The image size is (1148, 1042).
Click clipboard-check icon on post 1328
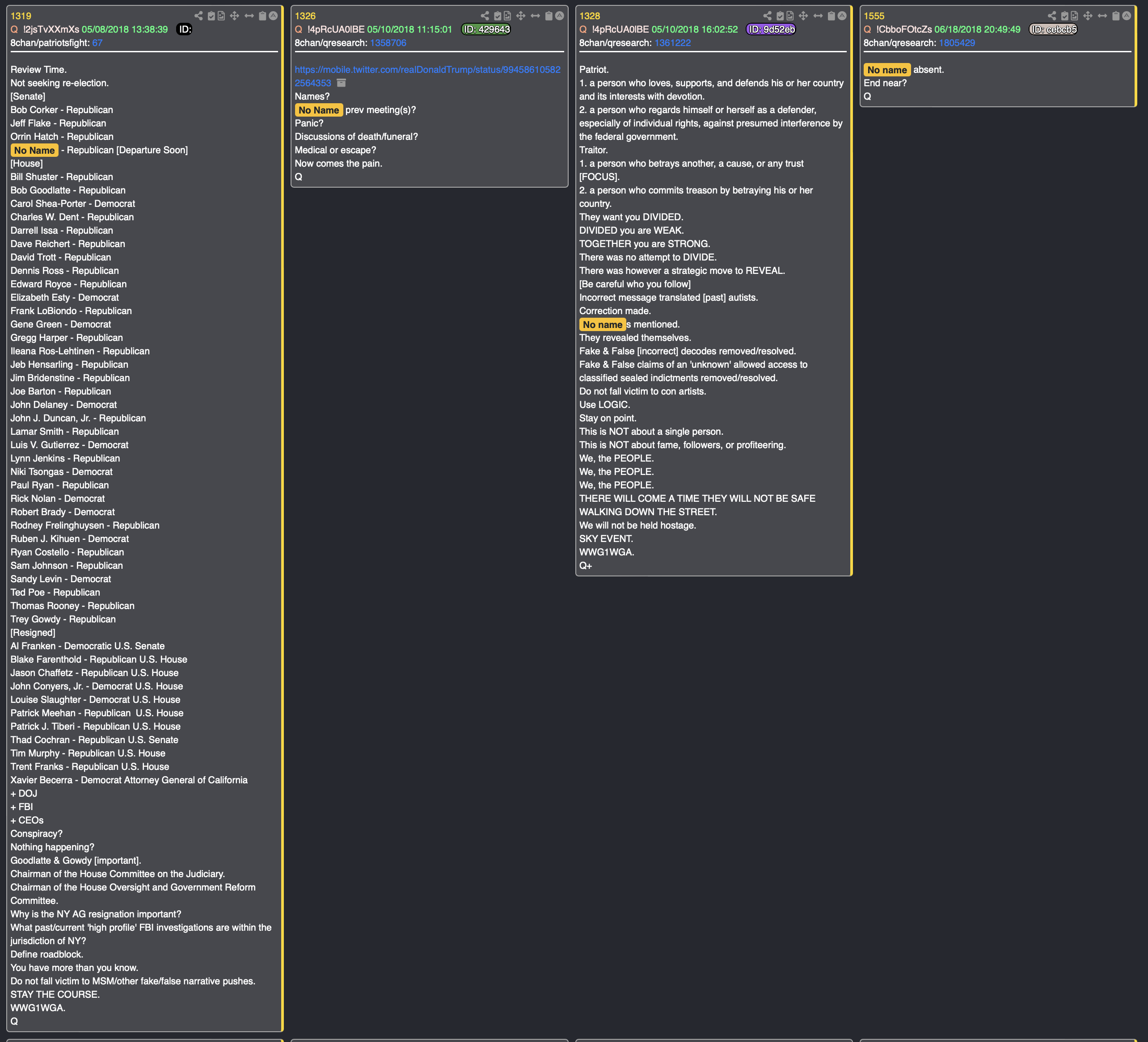click(x=781, y=16)
